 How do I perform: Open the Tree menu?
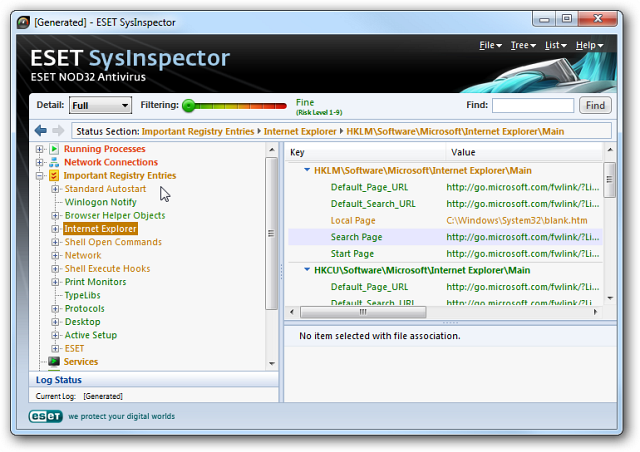[523, 45]
